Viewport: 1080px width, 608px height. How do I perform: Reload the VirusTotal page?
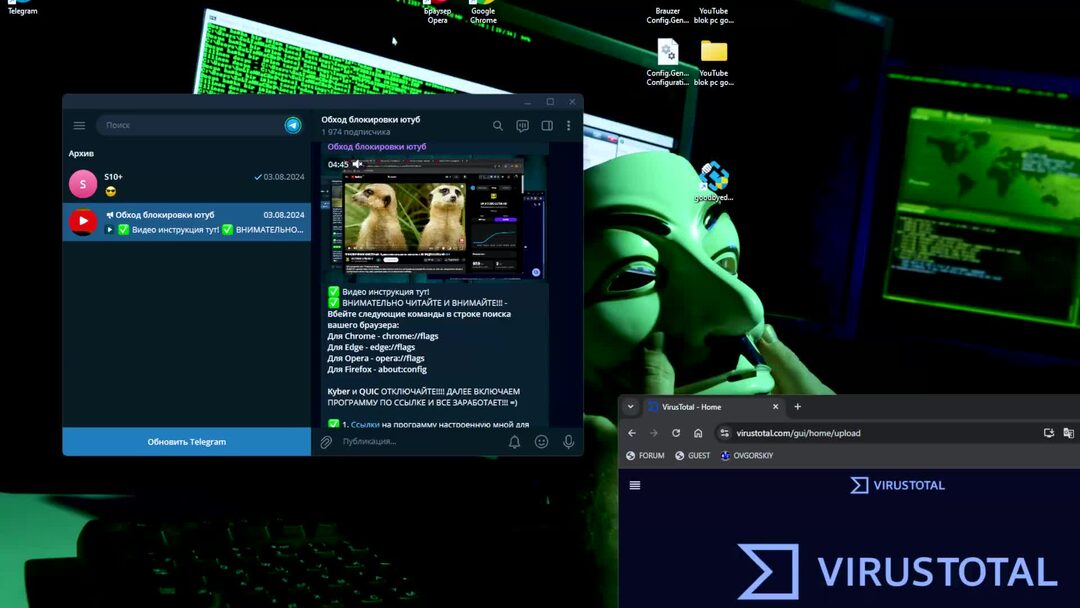676,433
